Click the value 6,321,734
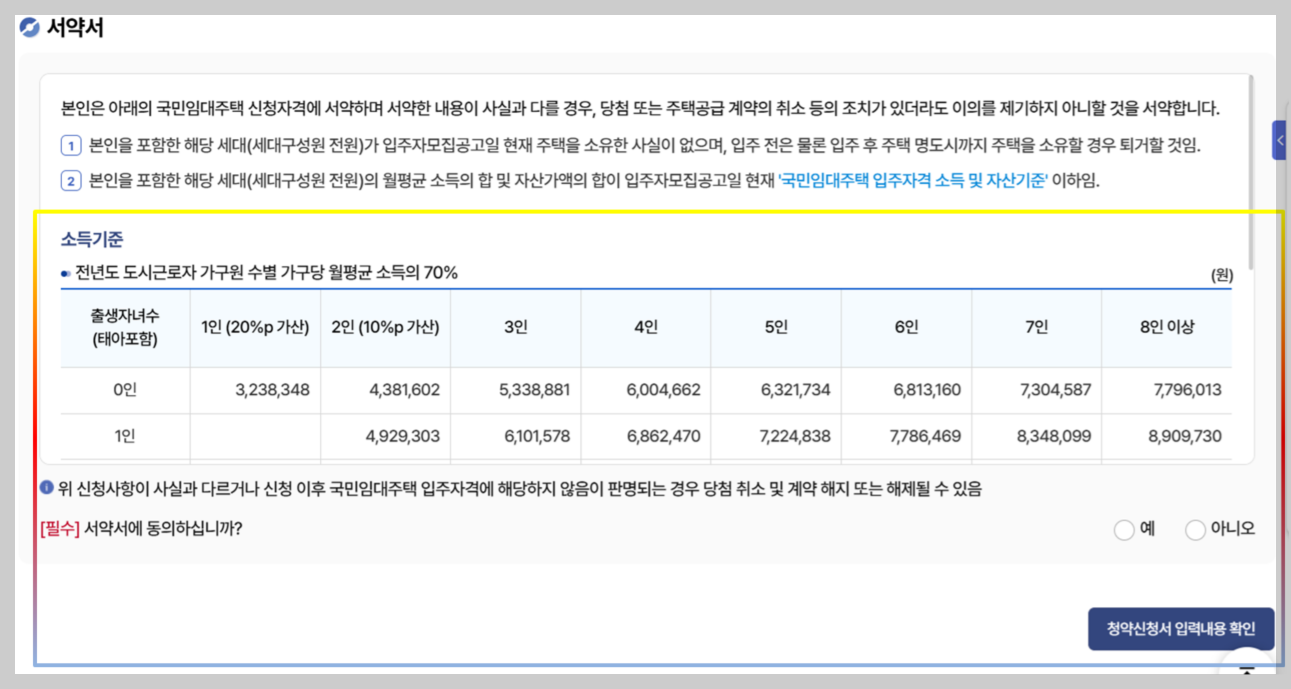Image resolution: width=1291 pixels, height=689 pixels. [795, 390]
